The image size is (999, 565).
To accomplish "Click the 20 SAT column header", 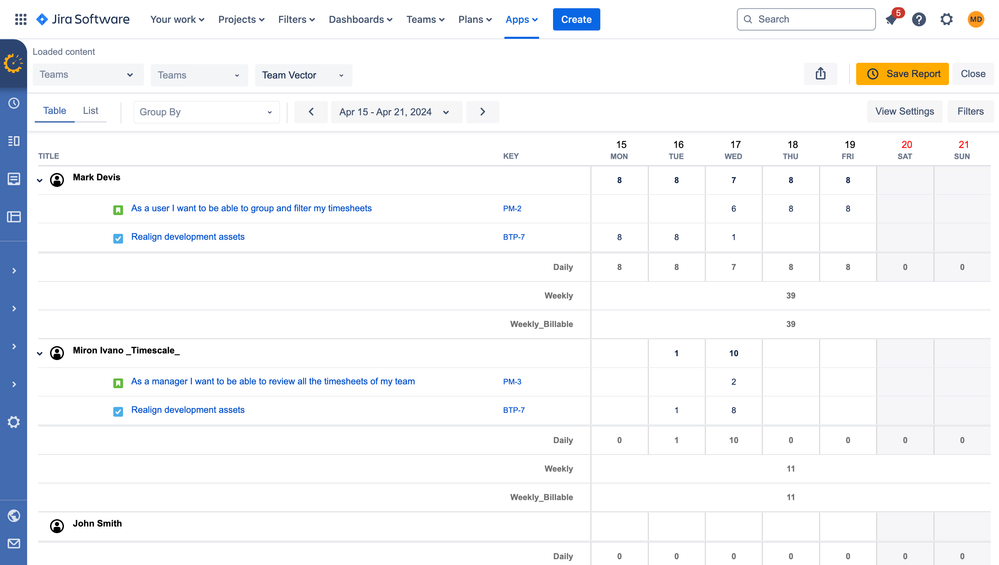I will [905, 150].
